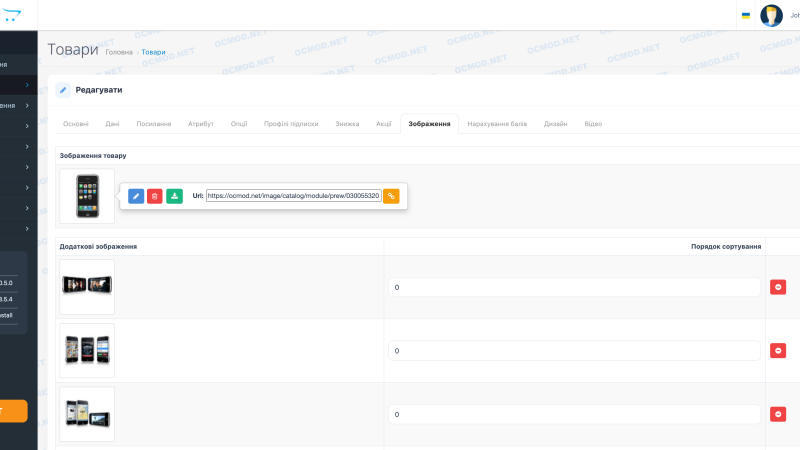Viewport: 800px width, 450px height.
Task: Select the Зображення tab
Action: (429, 124)
